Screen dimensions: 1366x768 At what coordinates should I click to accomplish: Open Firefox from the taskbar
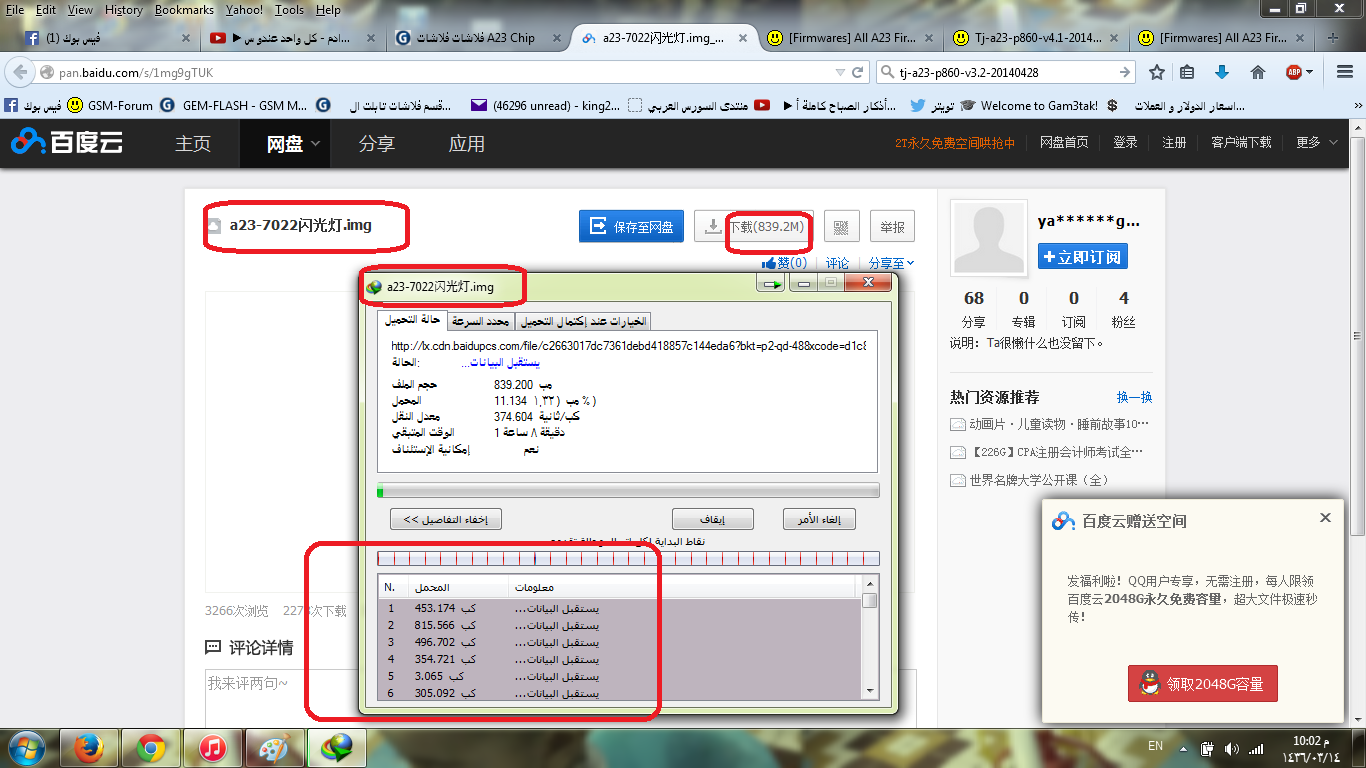pos(90,747)
